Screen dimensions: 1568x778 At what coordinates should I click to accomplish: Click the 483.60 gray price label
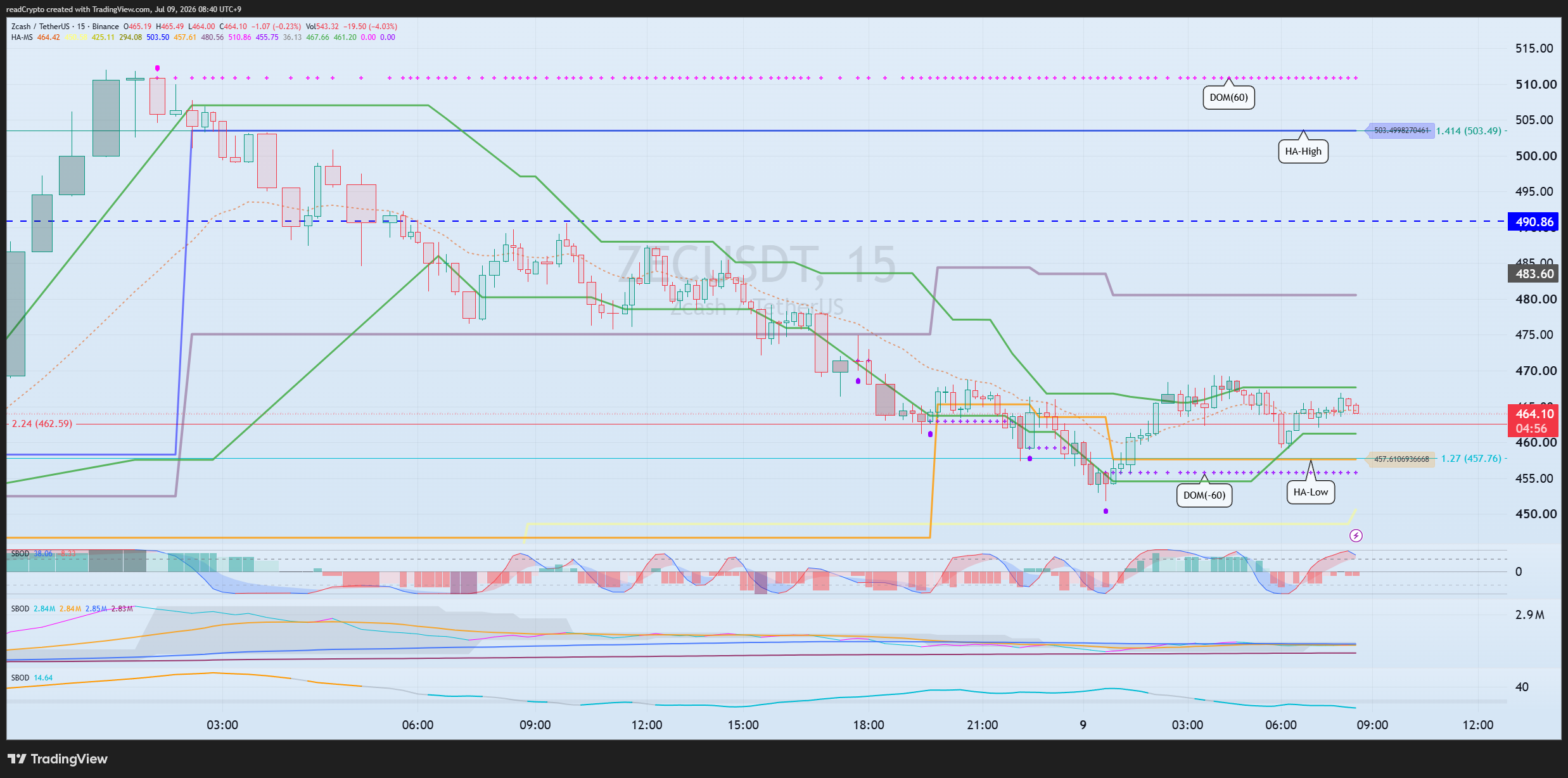point(1534,274)
